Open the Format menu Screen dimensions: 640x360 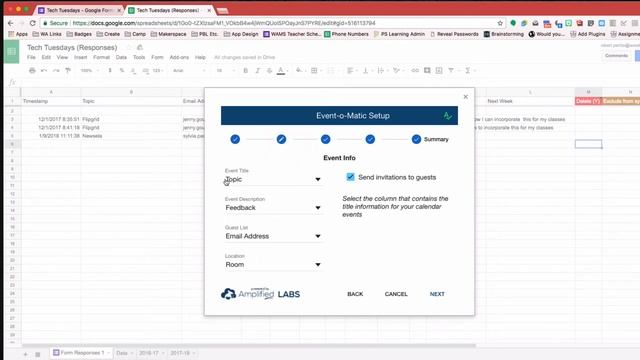(101, 57)
